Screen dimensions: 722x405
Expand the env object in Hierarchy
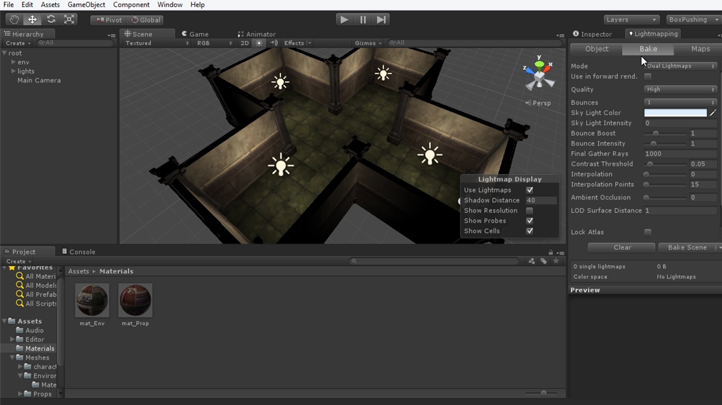coord(13,62)
